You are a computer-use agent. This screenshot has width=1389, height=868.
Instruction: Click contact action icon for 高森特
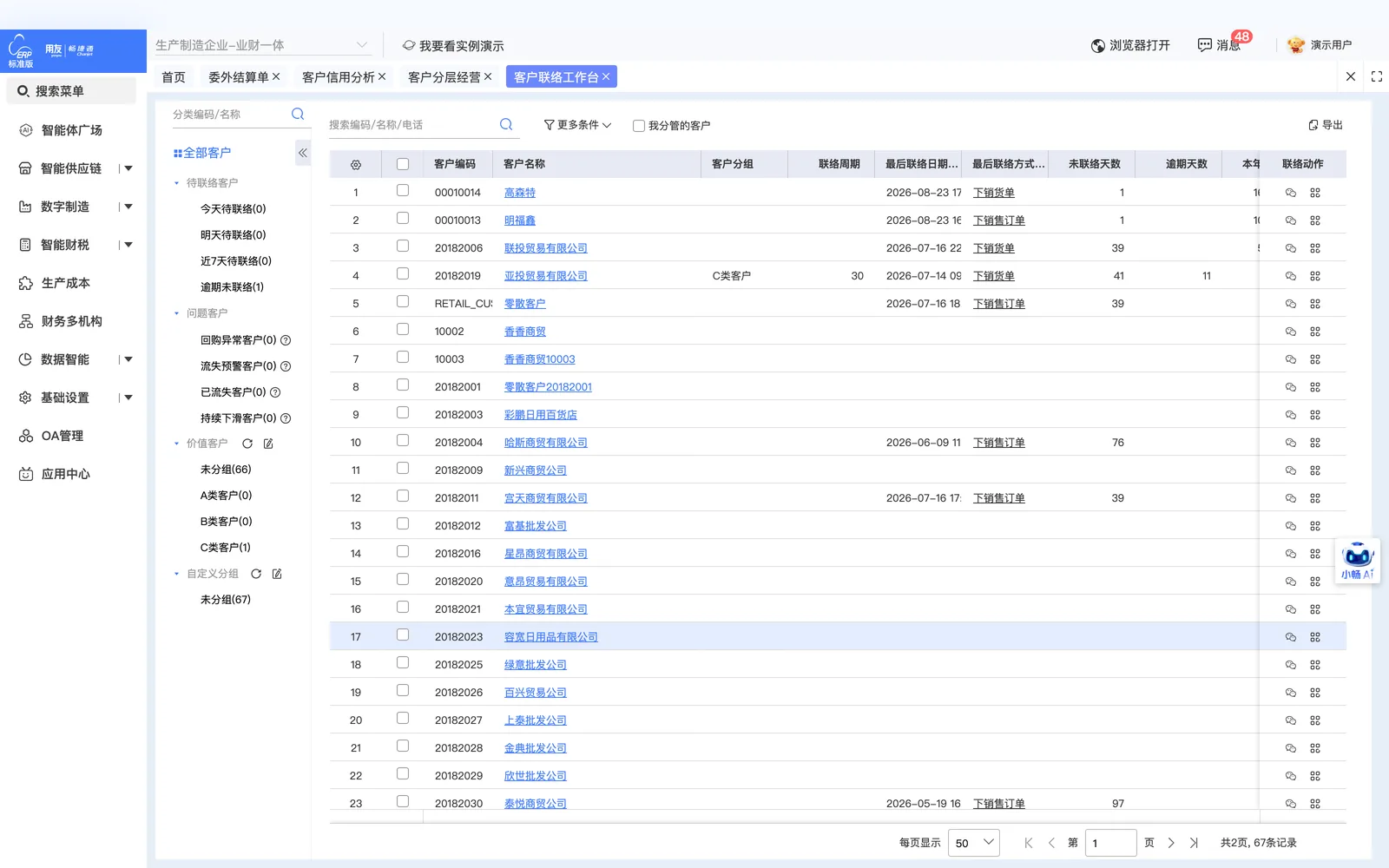[x=1291, y=193]
